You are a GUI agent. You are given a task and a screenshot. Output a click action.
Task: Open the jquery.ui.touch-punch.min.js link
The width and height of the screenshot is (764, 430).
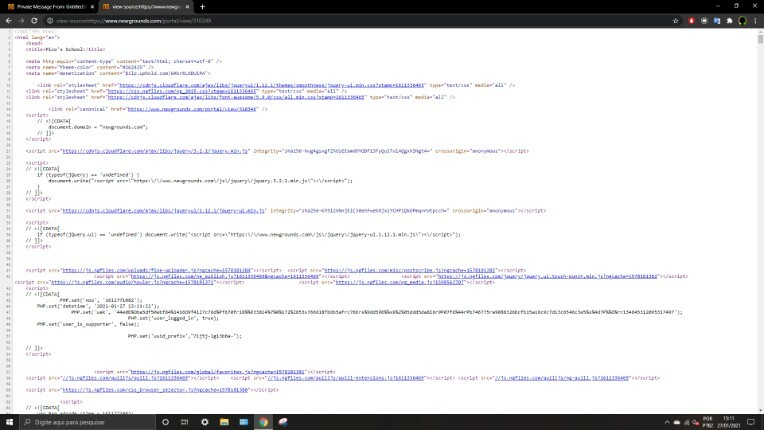pyautogui.click(x=547, y=276)
